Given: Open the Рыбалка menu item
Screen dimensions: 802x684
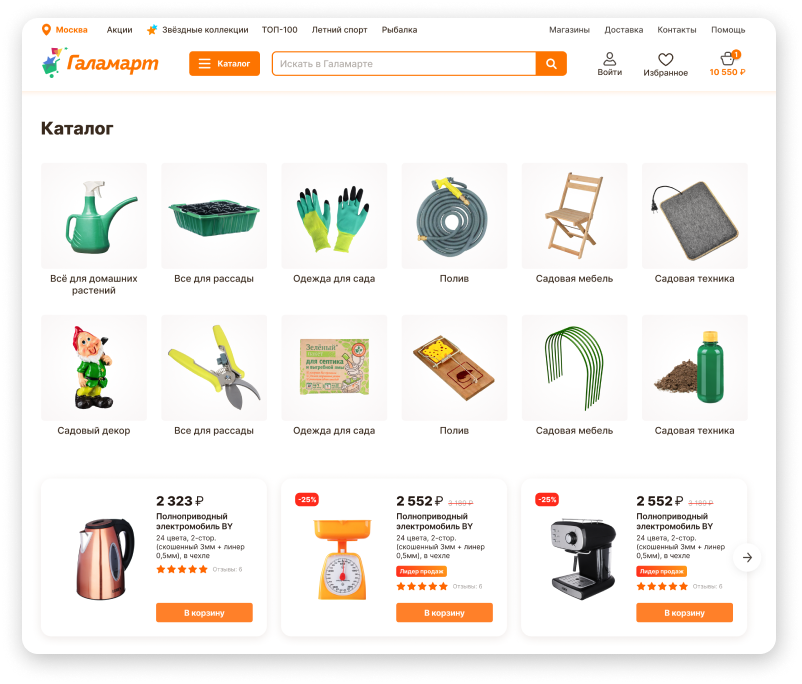Looking at the screenshot, I should pos(399,30).
